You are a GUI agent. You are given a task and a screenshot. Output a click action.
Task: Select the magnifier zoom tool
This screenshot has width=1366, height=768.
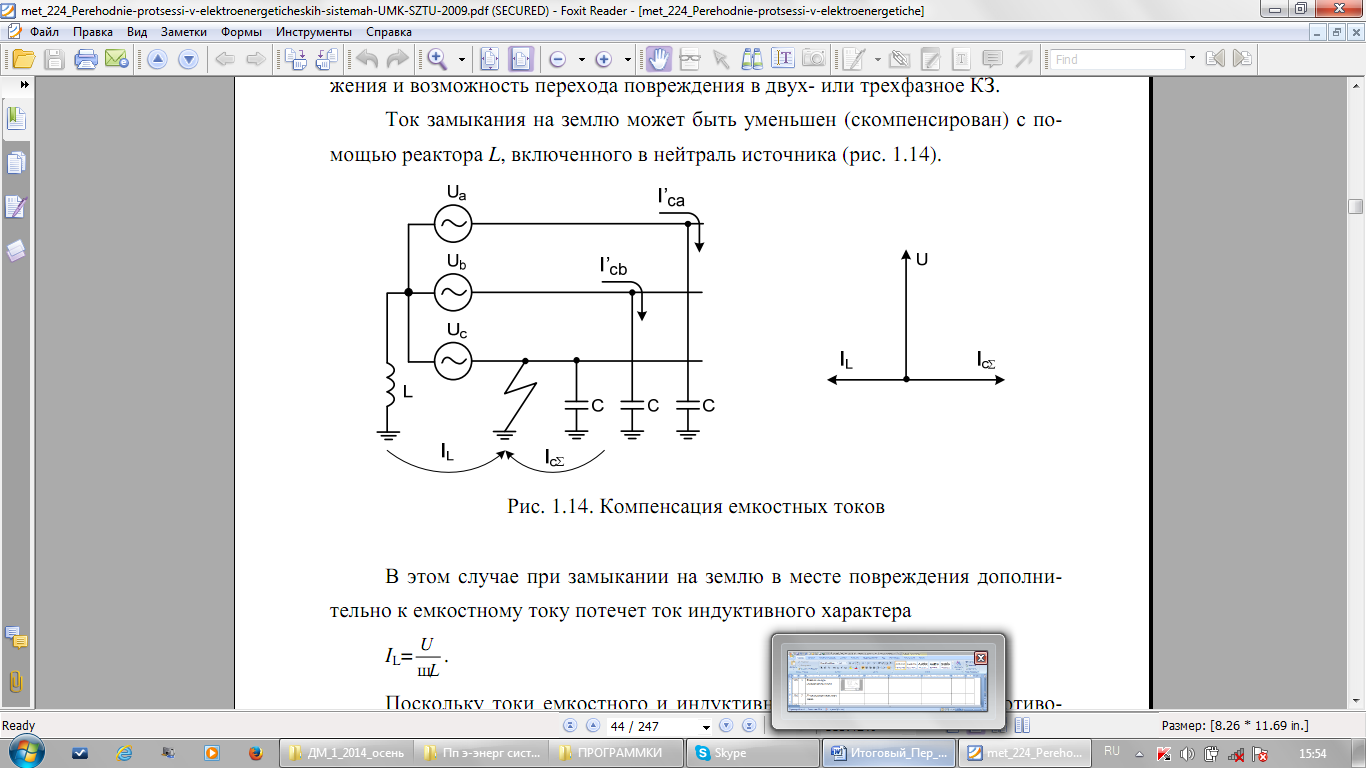(x=437, y=59)
